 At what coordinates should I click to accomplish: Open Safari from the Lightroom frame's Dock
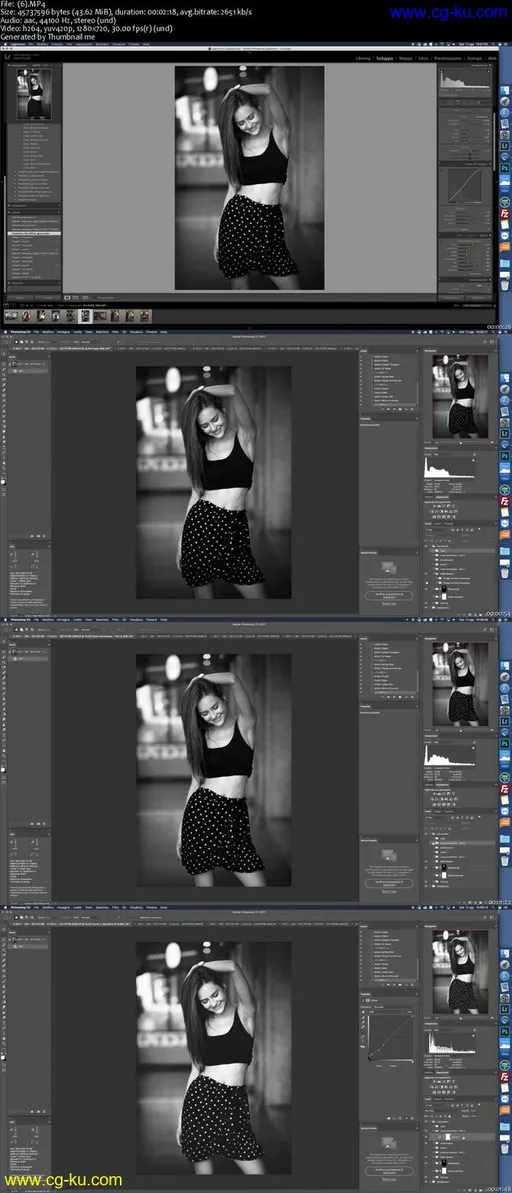504,113
